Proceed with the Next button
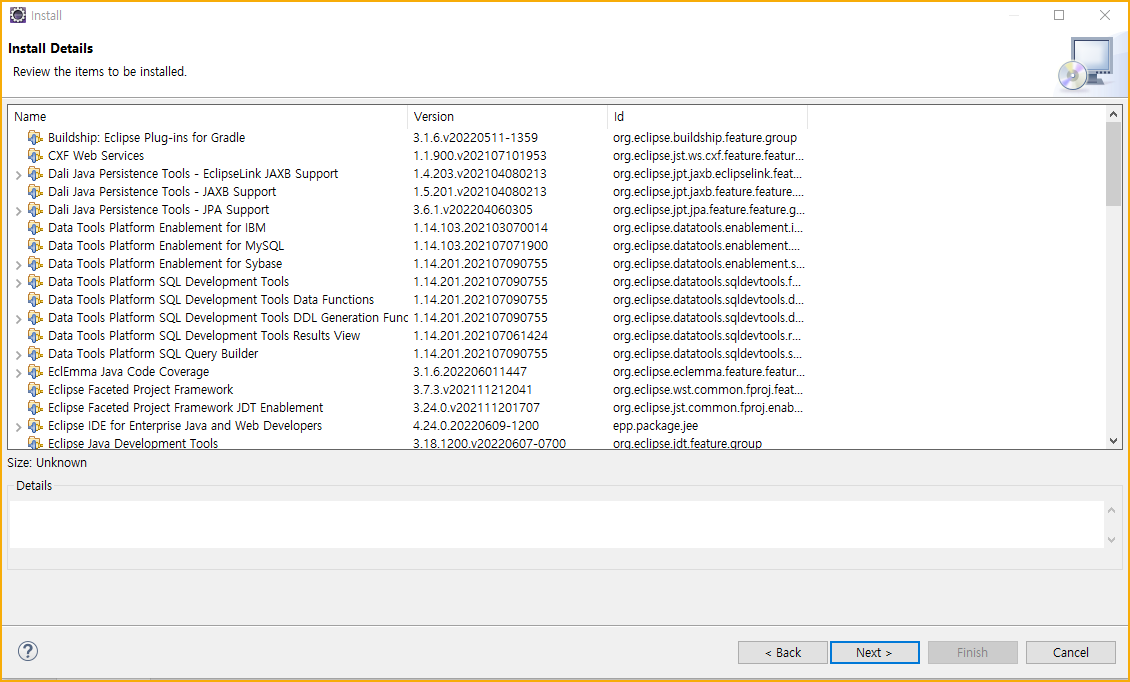Viewport: 1130px width, 682px height. click(874, 652)
